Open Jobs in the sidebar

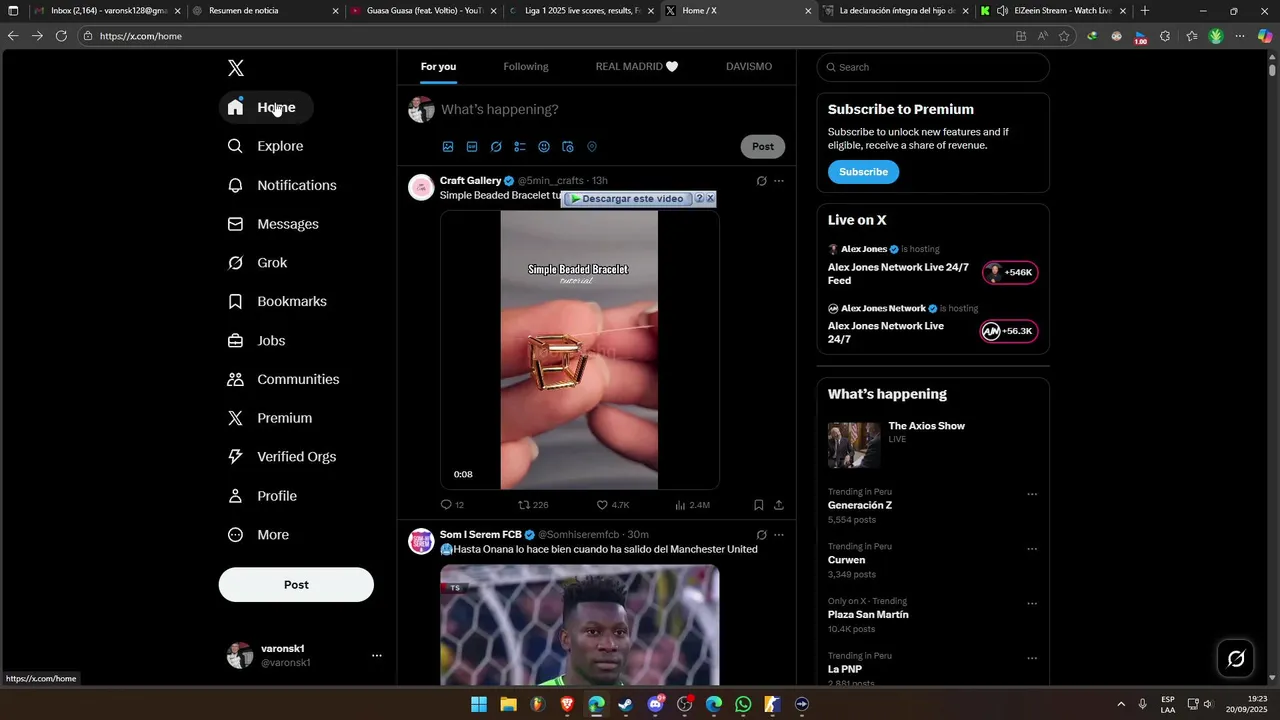[x=256, y=340]
